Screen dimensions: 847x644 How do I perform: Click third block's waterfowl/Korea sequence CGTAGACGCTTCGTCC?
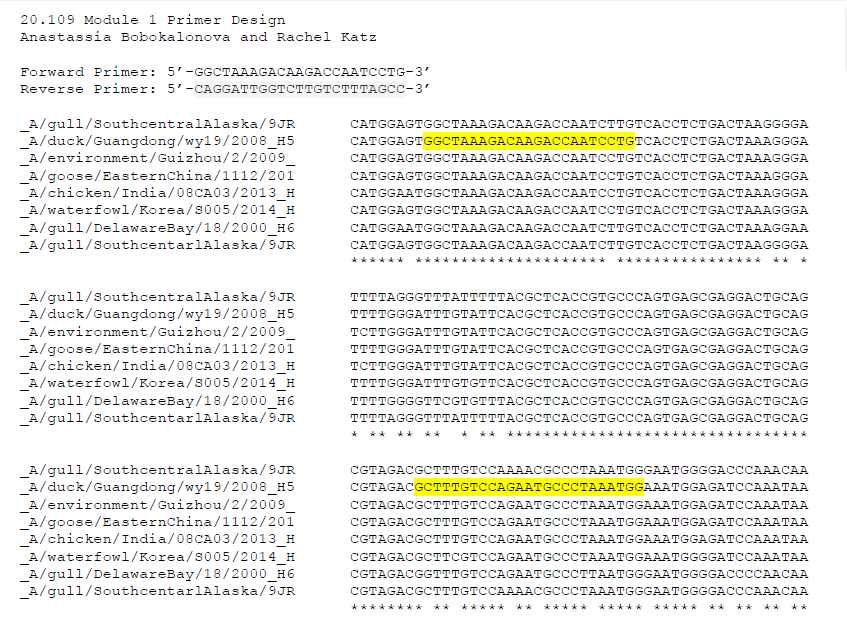(579, 557)
